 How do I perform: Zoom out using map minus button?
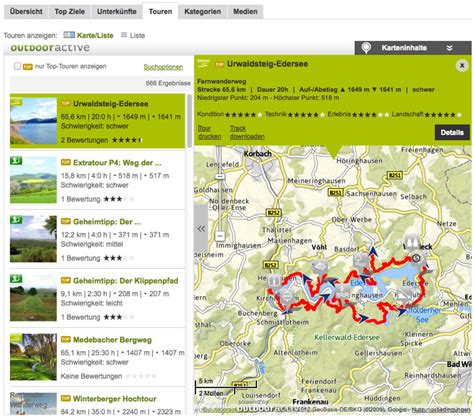219,236
